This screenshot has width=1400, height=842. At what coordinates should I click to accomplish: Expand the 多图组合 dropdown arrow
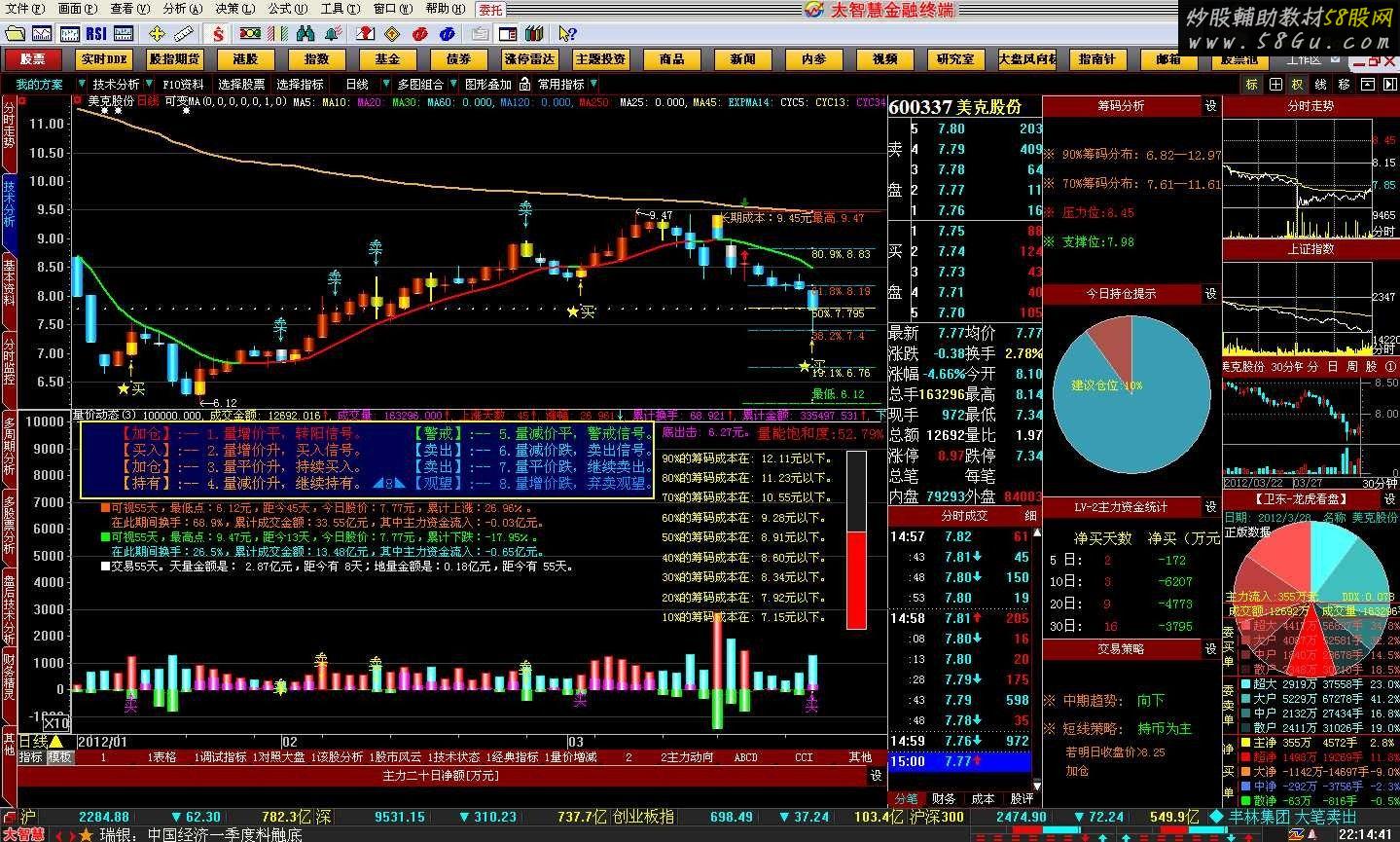coord(453,85)
